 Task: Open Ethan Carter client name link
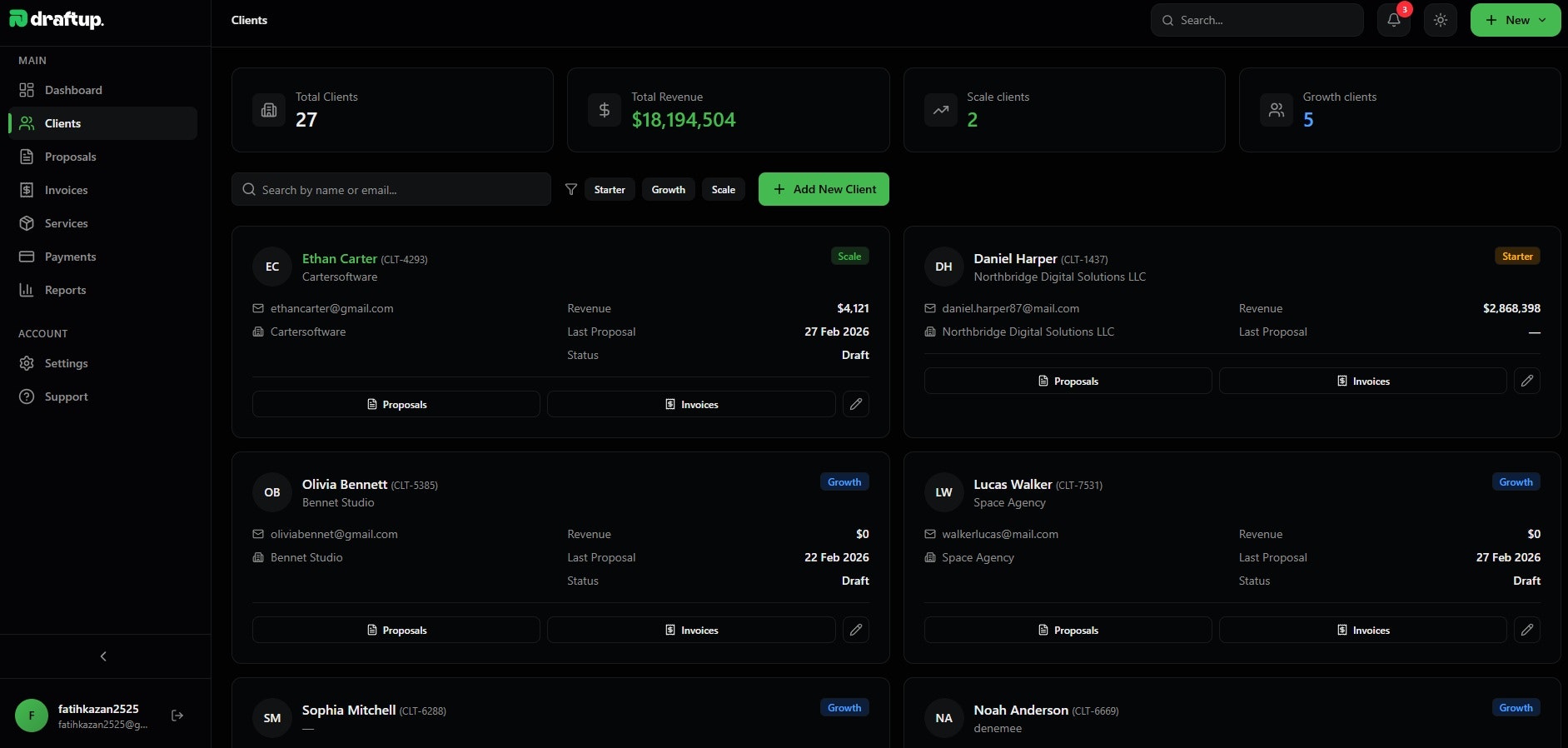[340, 258]
